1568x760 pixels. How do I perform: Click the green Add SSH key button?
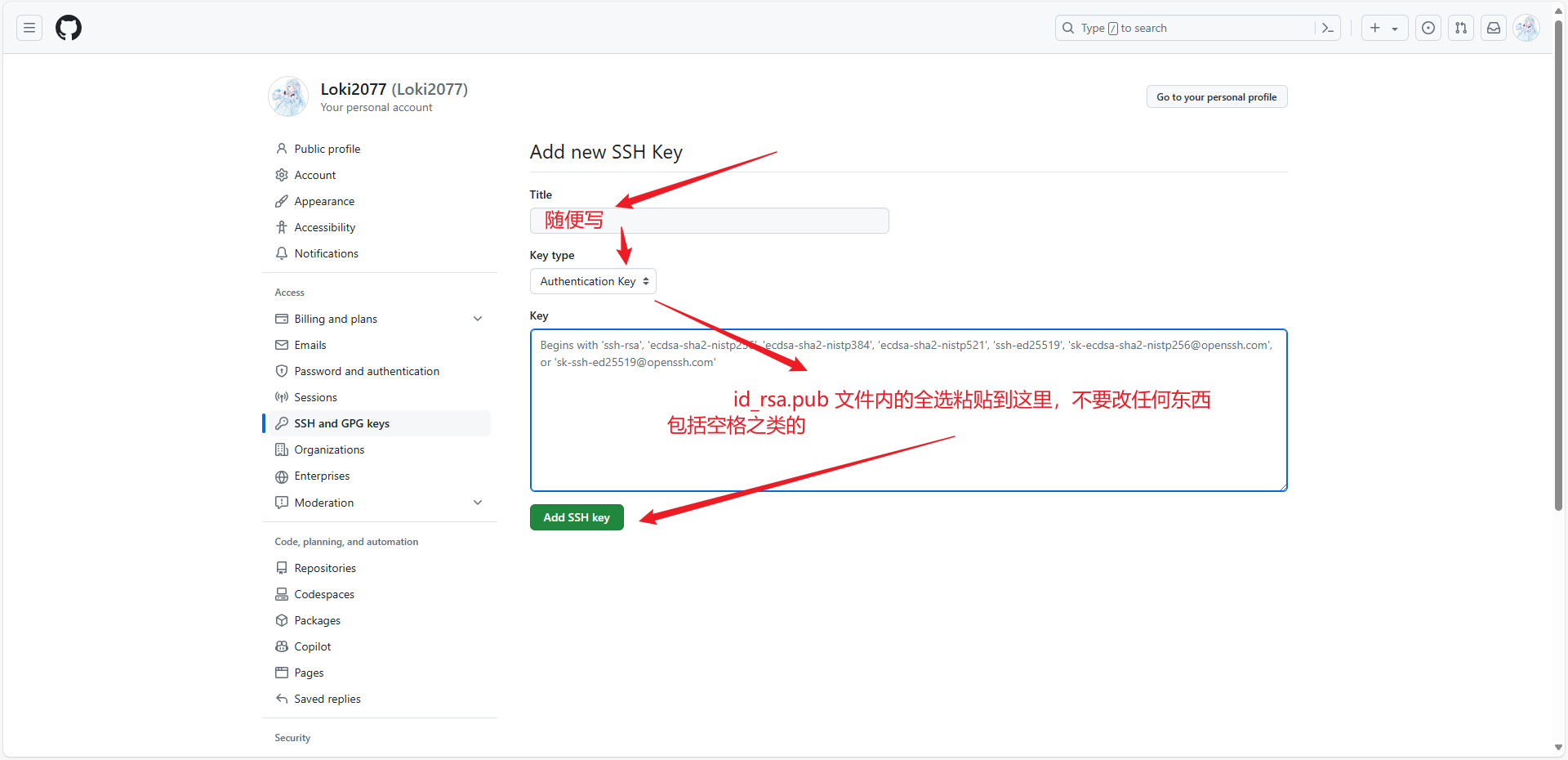click(577, 517)
